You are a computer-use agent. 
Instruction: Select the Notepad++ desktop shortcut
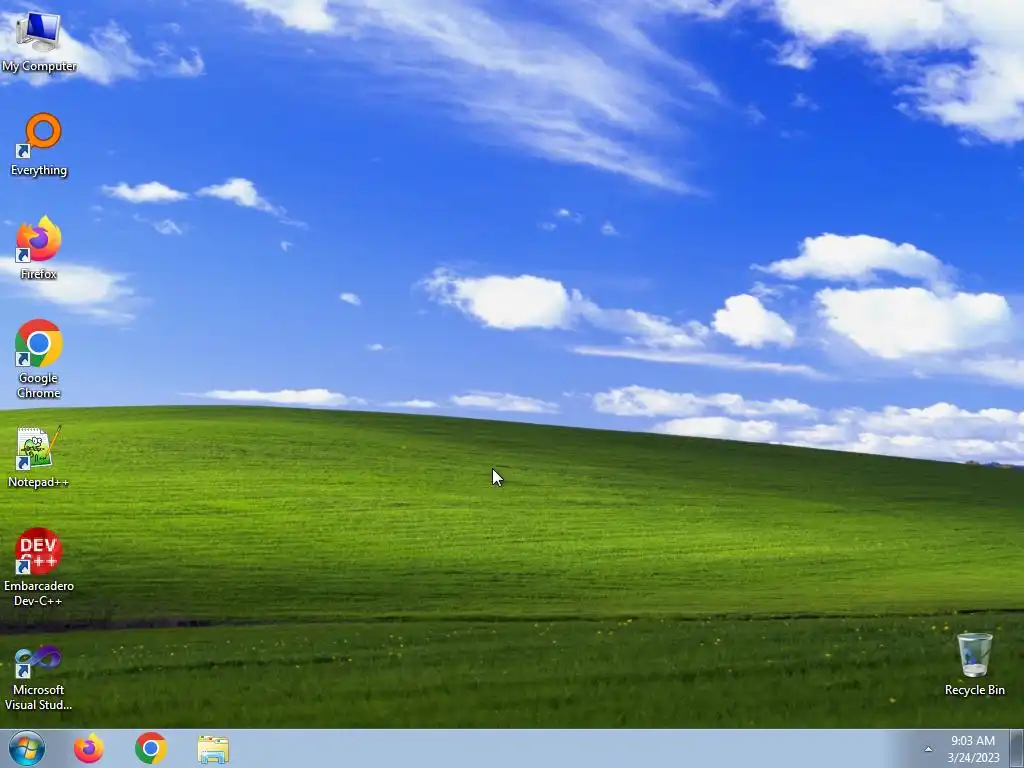click(x=38, y=457)
